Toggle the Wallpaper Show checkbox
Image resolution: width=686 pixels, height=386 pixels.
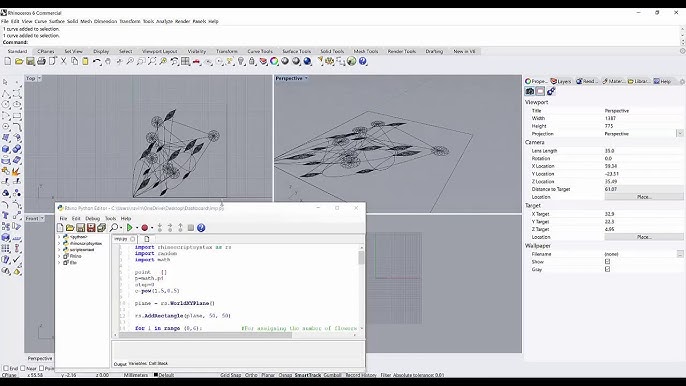click(607, 262)
